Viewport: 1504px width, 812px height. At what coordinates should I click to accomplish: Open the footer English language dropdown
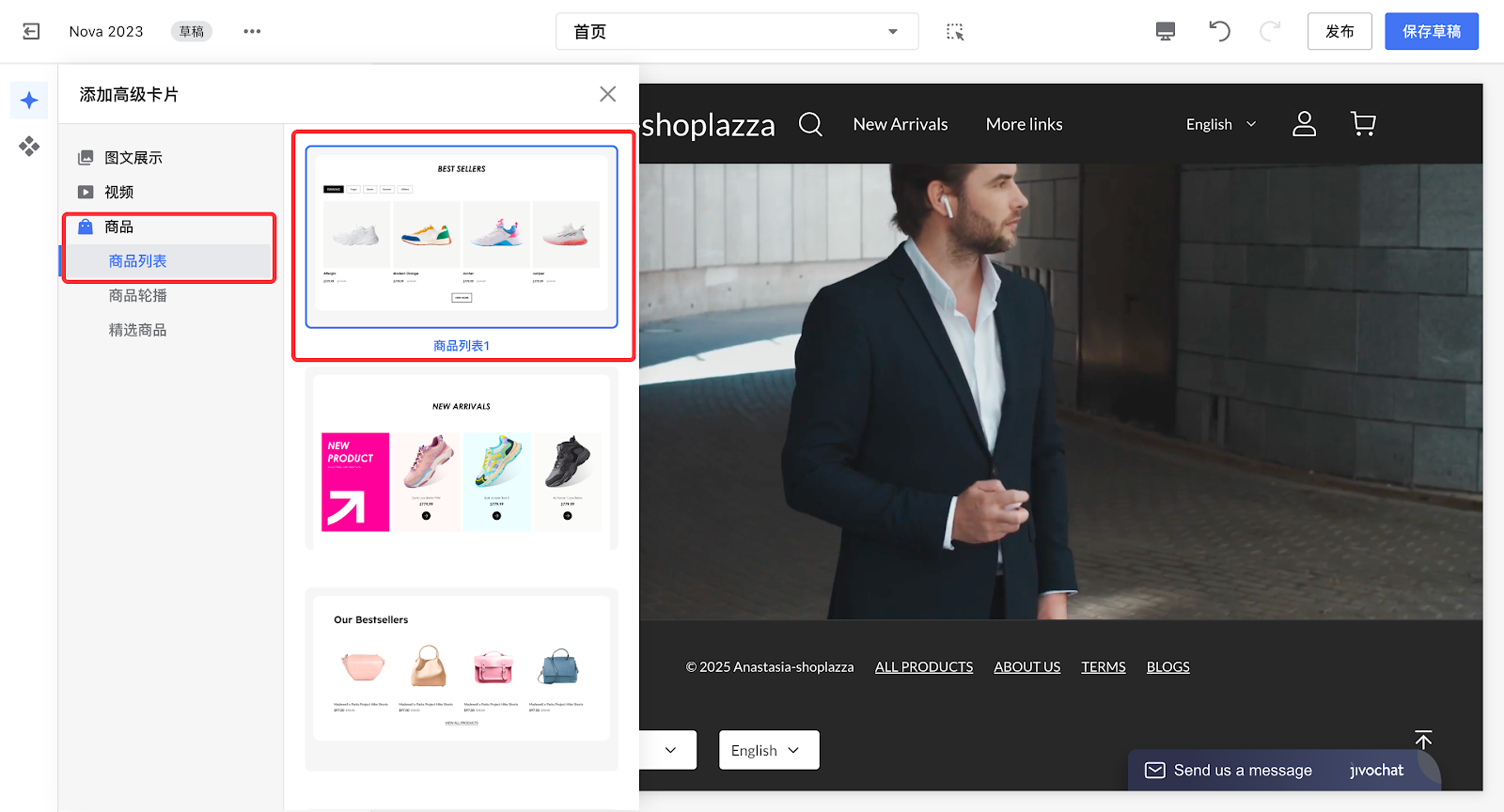pos(768,750)
